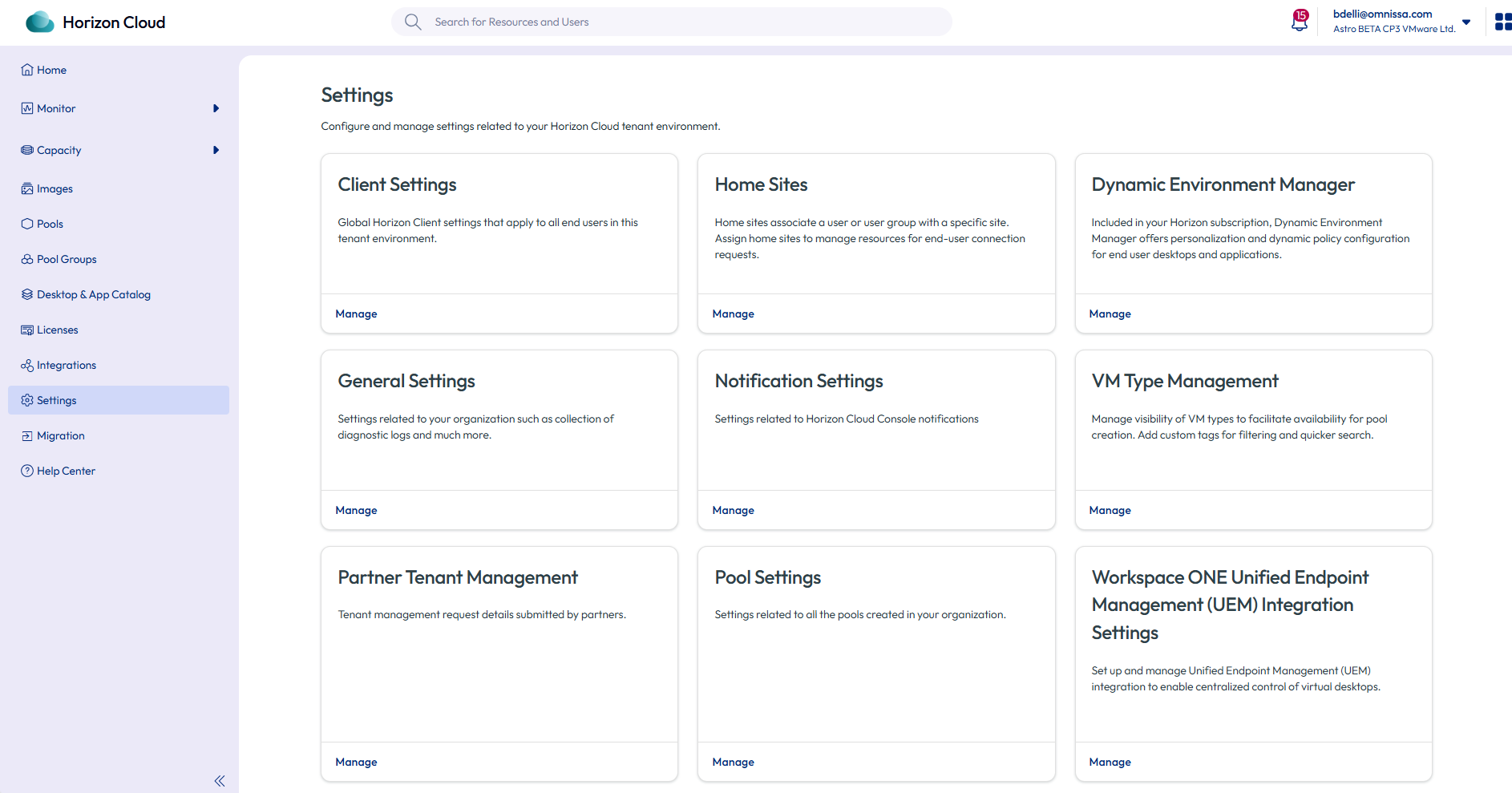Click the Help Center question mark icon
The height and width of the screenshot is (793, 1512).
[x=27, y=471]
